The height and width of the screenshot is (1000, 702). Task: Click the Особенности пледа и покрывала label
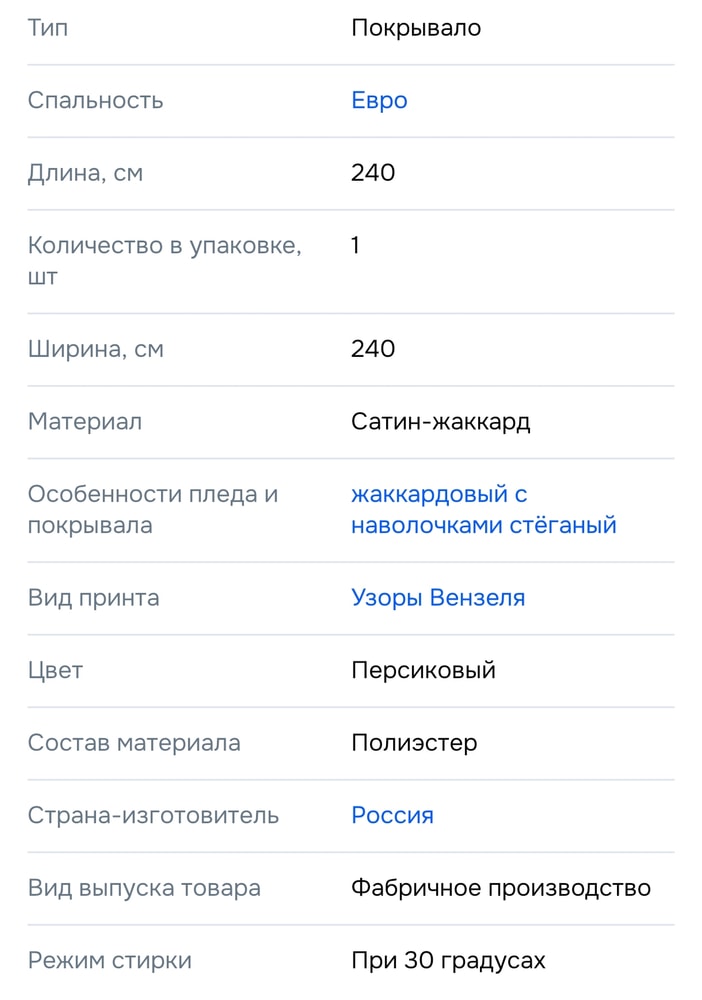(153, 510)
